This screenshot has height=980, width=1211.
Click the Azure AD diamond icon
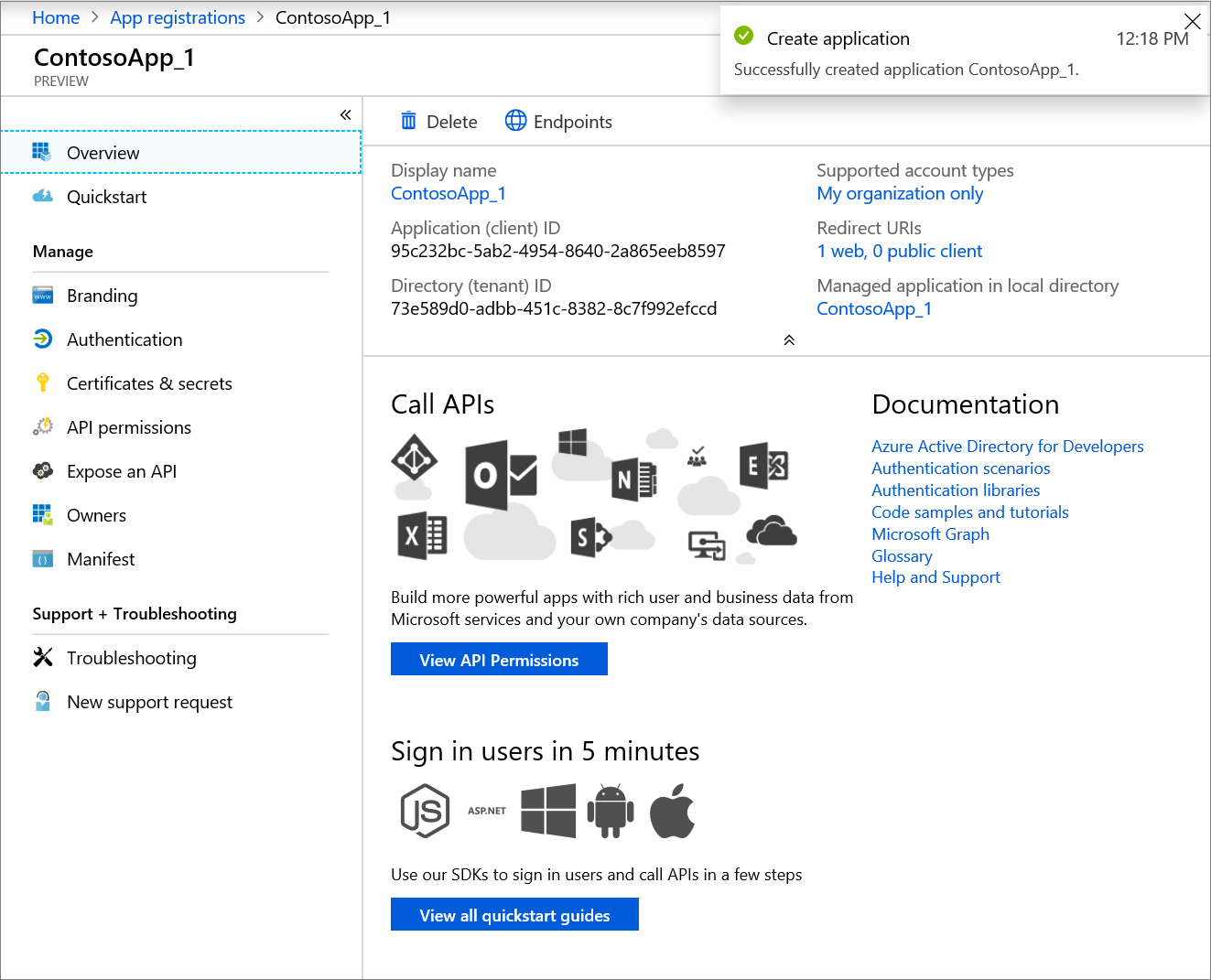[x=415, y=456]
